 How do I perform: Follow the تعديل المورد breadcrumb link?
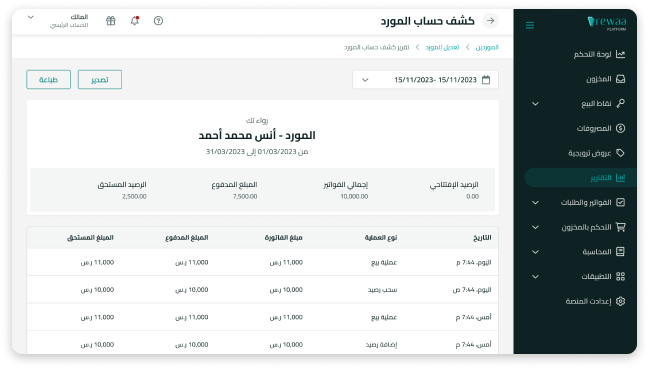tap(442, 48)
